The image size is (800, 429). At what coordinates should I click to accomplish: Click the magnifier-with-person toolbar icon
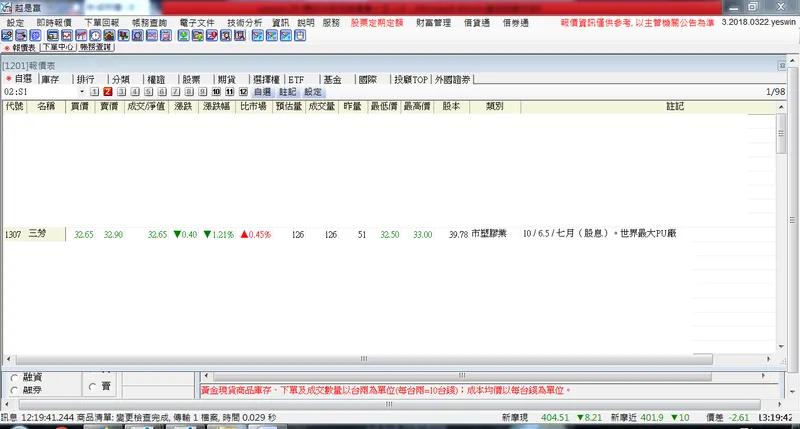(x=226, y=35)
